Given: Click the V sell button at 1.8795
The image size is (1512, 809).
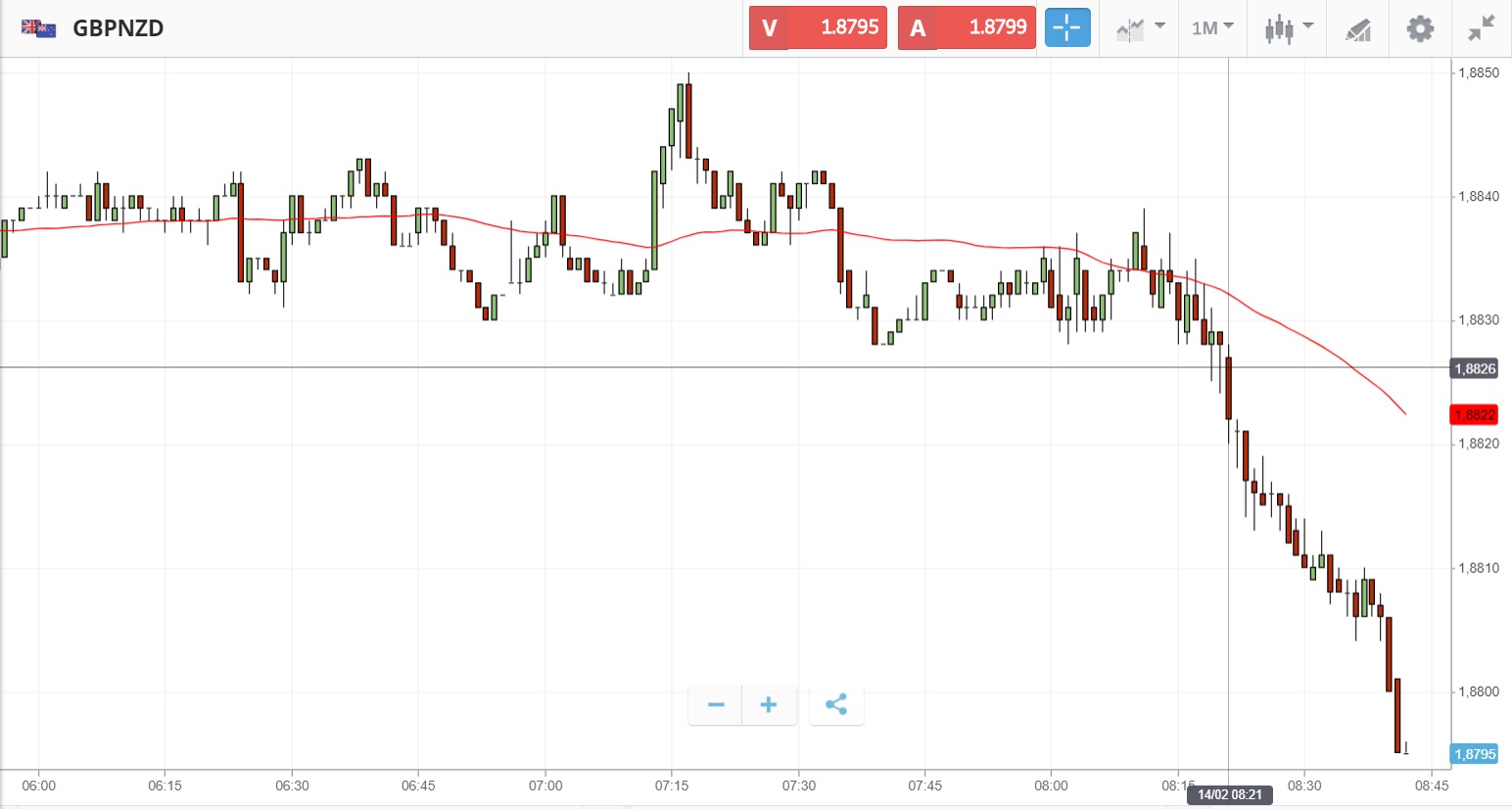Looking at the screenshot, I should pos(818,27).
